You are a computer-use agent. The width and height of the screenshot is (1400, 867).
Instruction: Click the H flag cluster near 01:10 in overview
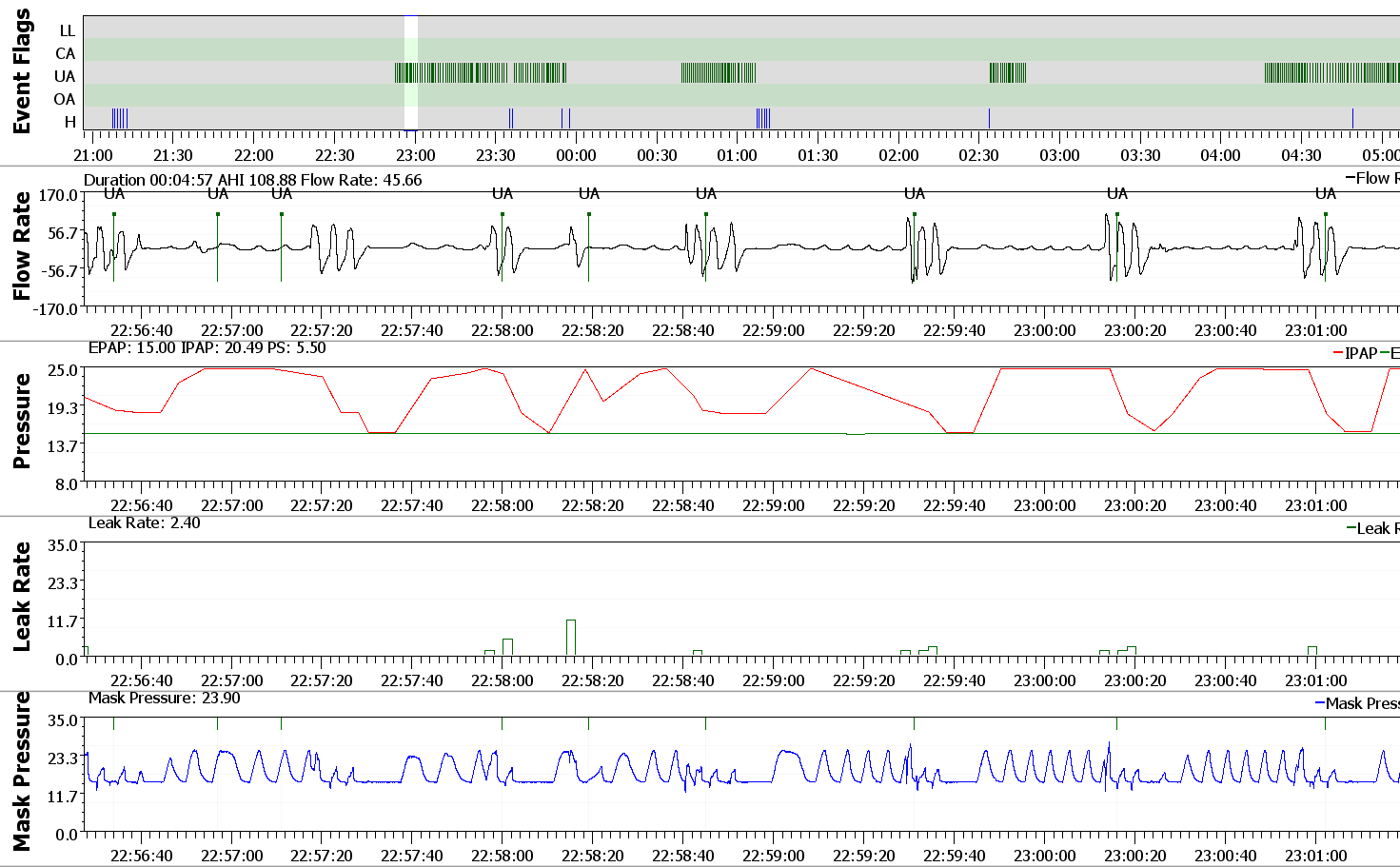pos(763,118)
